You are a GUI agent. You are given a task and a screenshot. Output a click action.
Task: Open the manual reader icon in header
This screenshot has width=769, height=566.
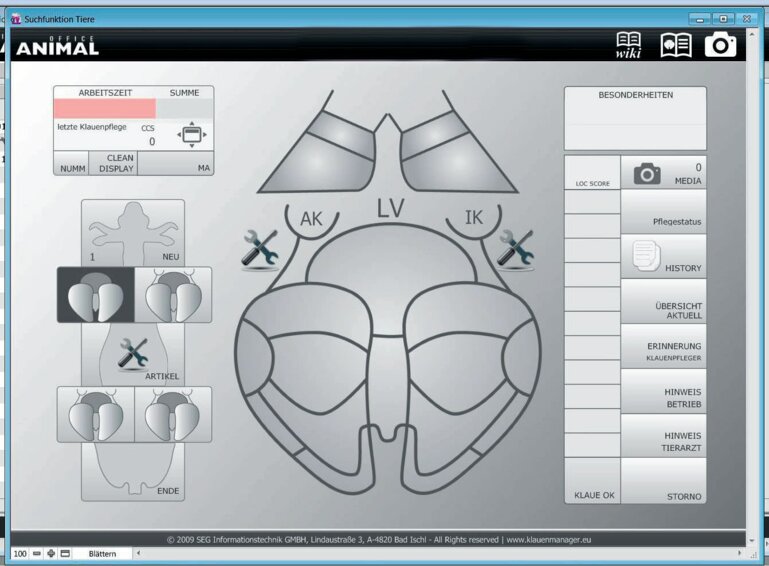tap(676, 45)
